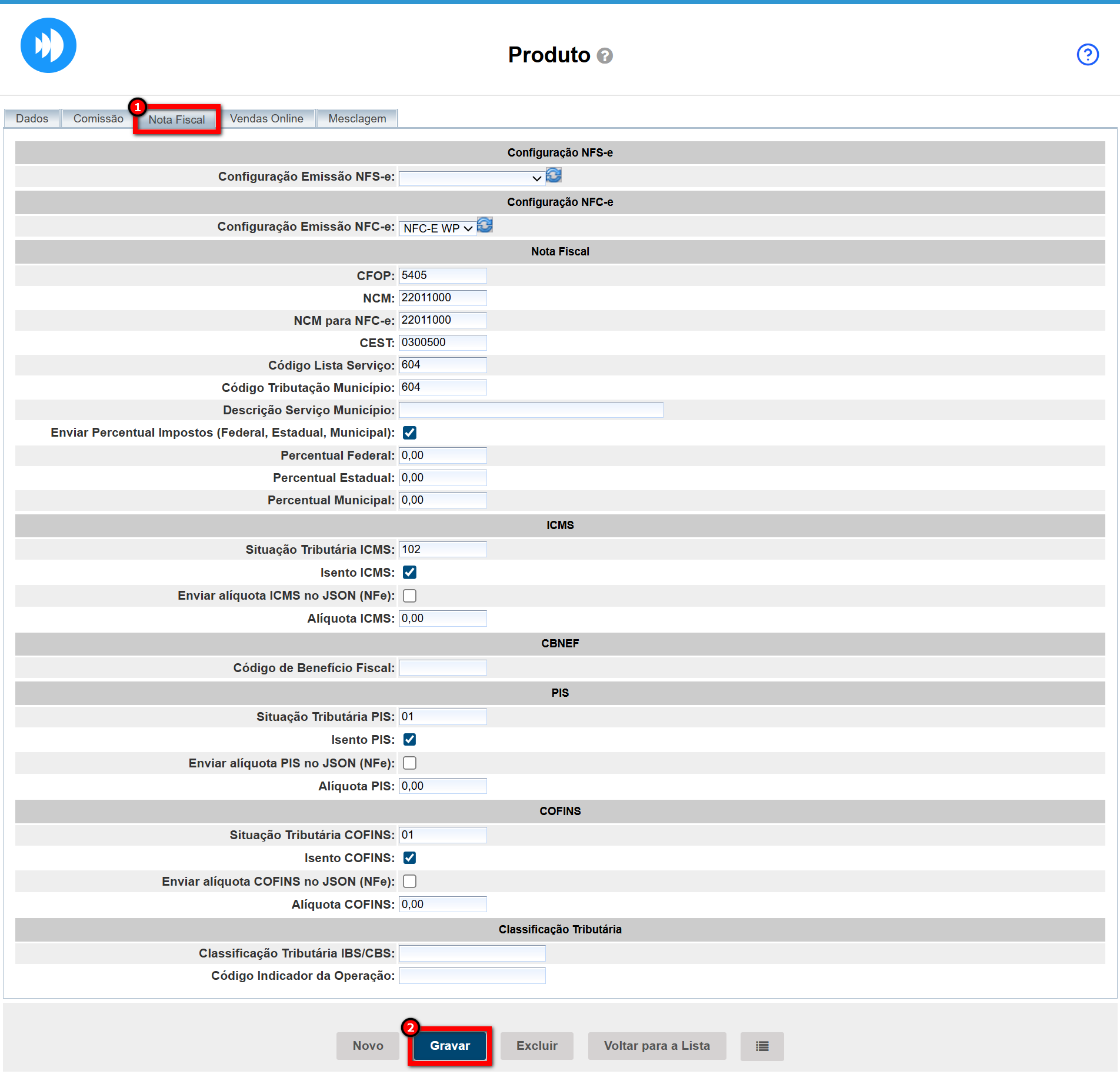Viewport: 1120px width, 1074px height.
Task: Open the Vendas Online tab
Action: click(266, 118)
